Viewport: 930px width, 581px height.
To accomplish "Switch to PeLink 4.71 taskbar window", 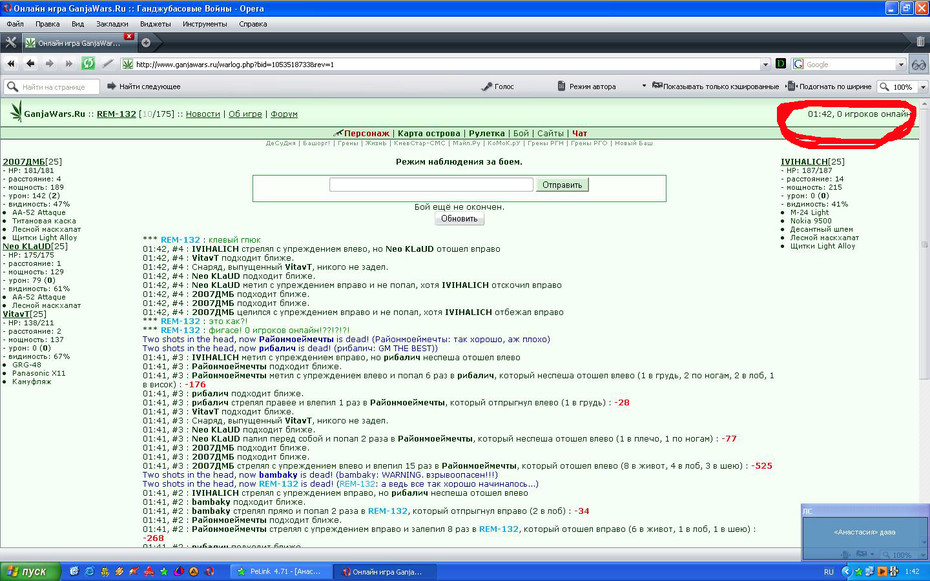I will (281, 572).
